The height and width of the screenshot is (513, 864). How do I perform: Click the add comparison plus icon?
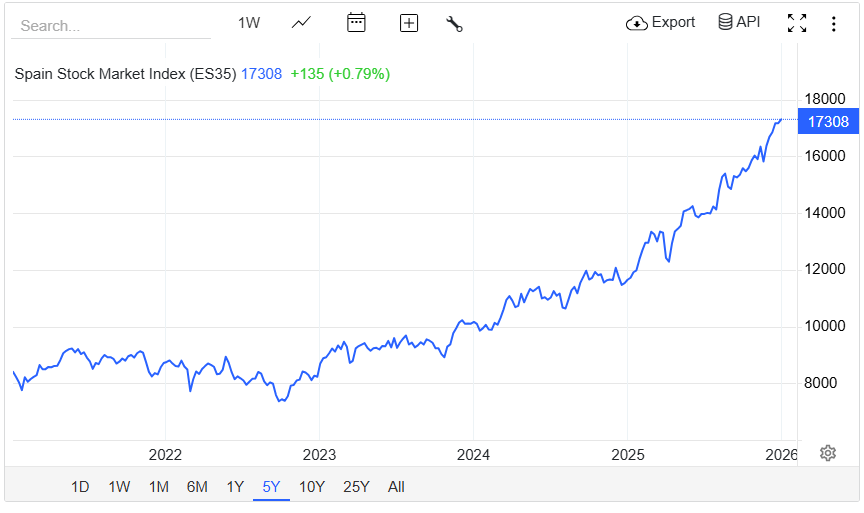point(408,23)
